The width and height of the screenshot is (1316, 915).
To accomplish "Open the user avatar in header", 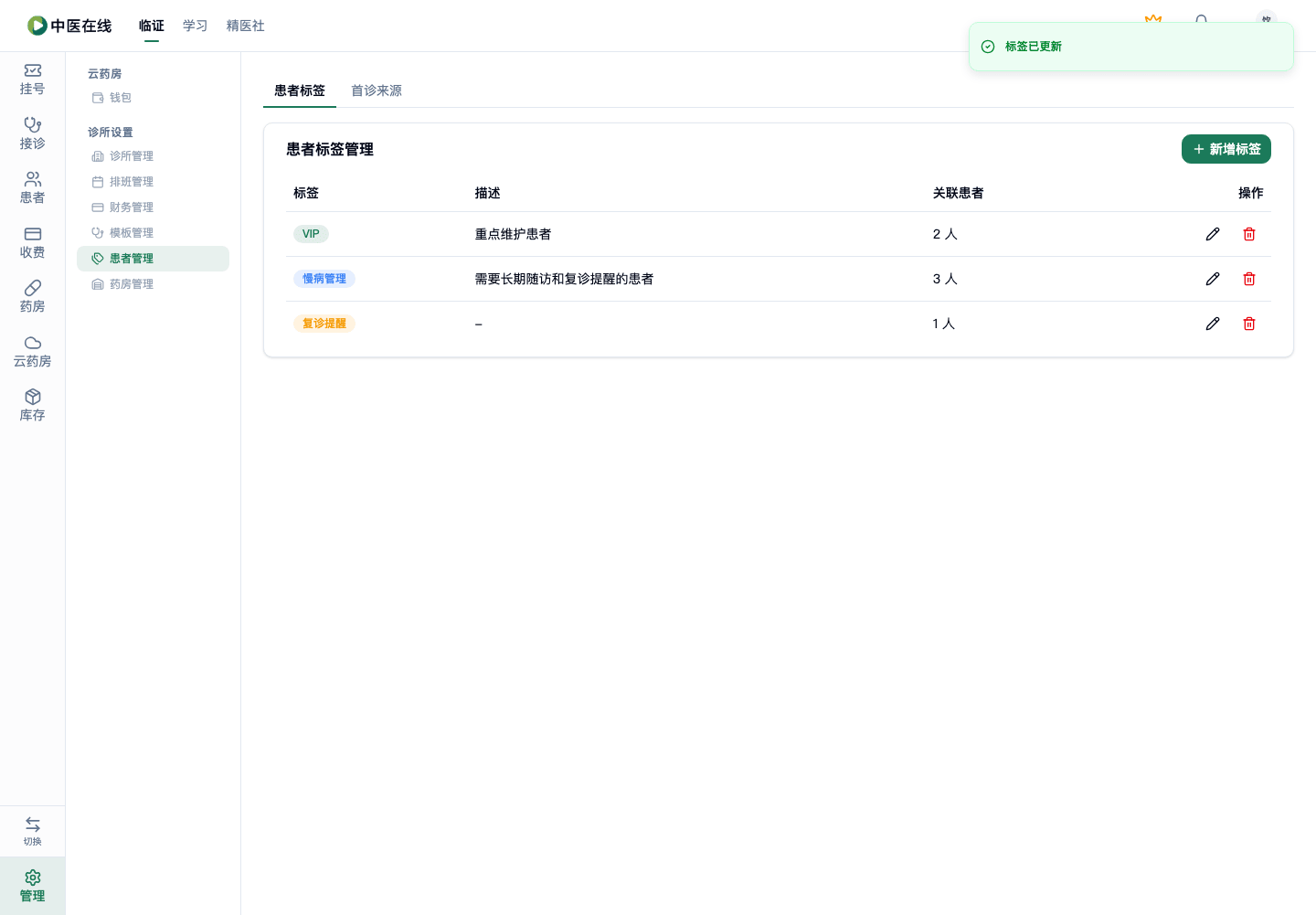I will (1266, 18).
